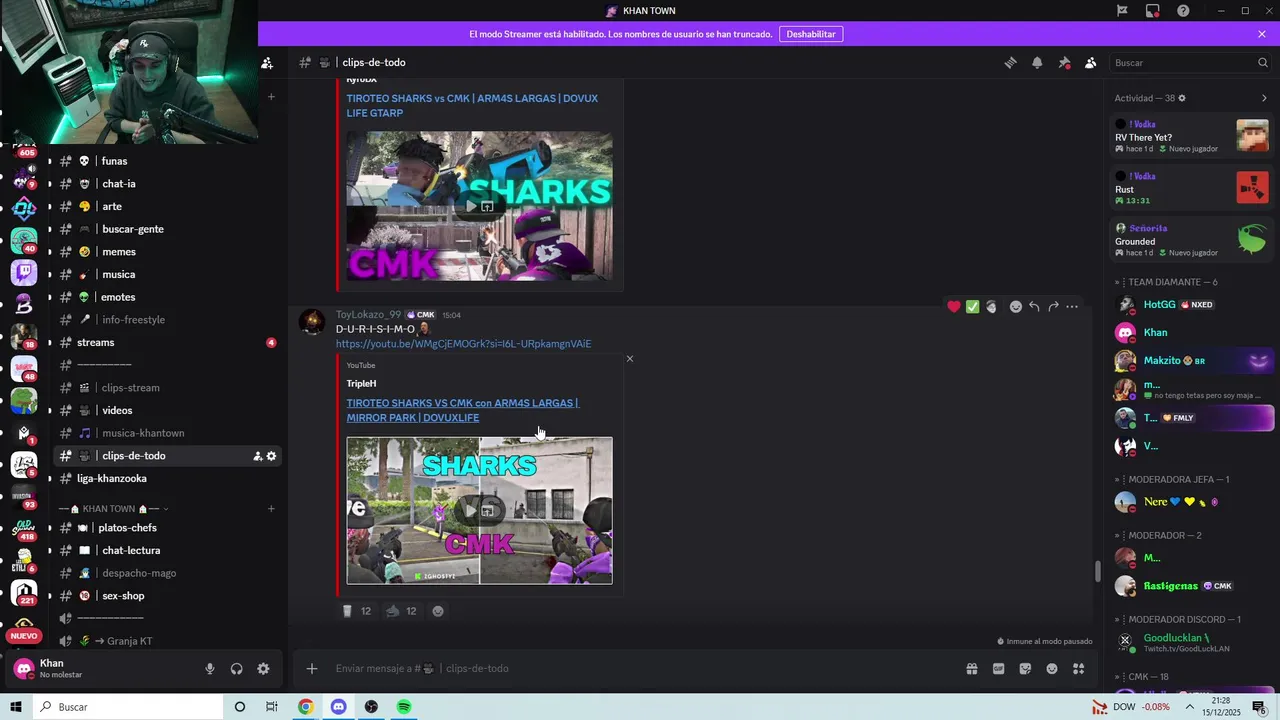Image resolution: width=1280 pixels, height=720 pixels.
Task: Open more options three dots on message
Action: (x=1072, y=306)
